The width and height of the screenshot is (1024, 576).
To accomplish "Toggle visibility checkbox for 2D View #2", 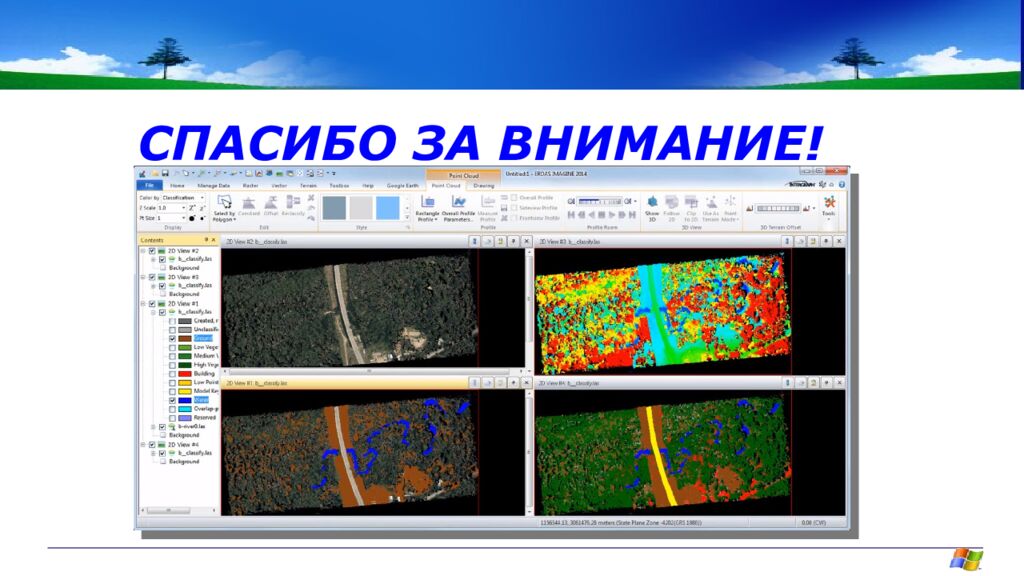I will click(152, 251).
